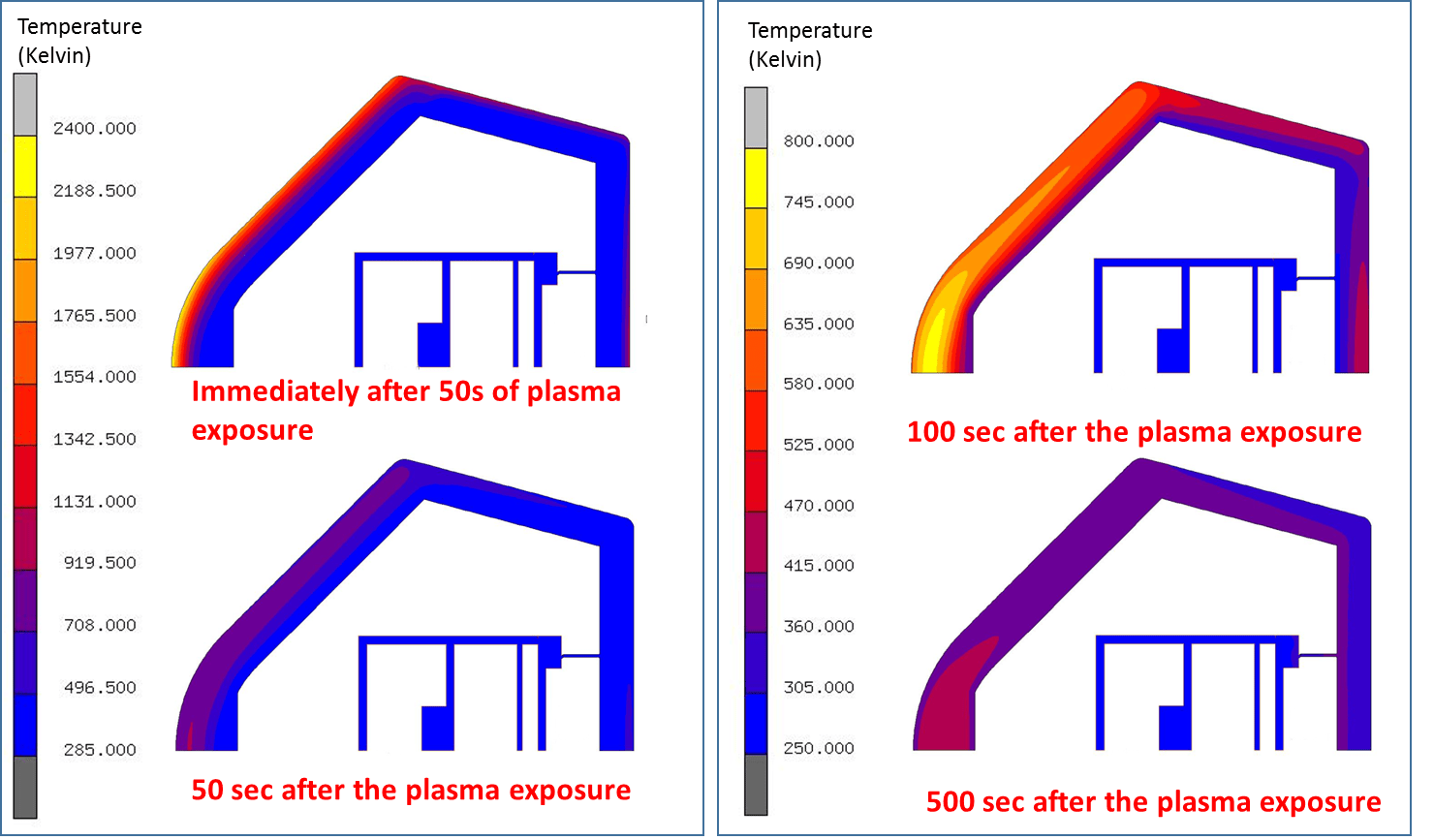Click the 250.000 minimum legend value

coord(819,748)
